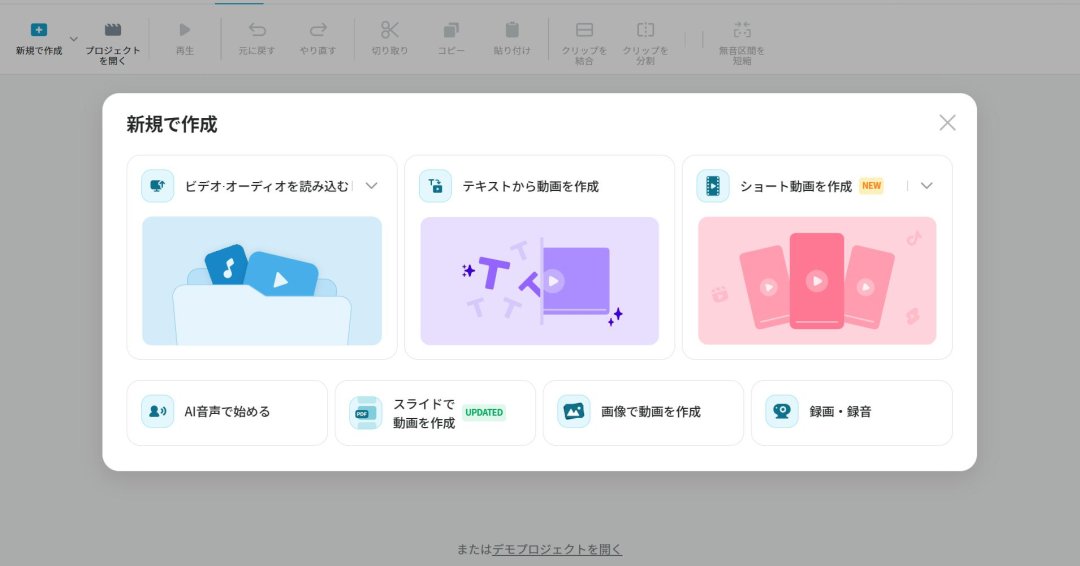
Task: Open the デモプロジェクトを開く link
Action: [556, 549]
